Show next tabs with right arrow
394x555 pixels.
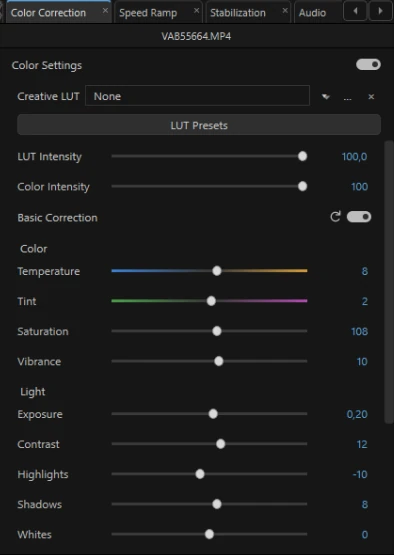pos(381,11)
